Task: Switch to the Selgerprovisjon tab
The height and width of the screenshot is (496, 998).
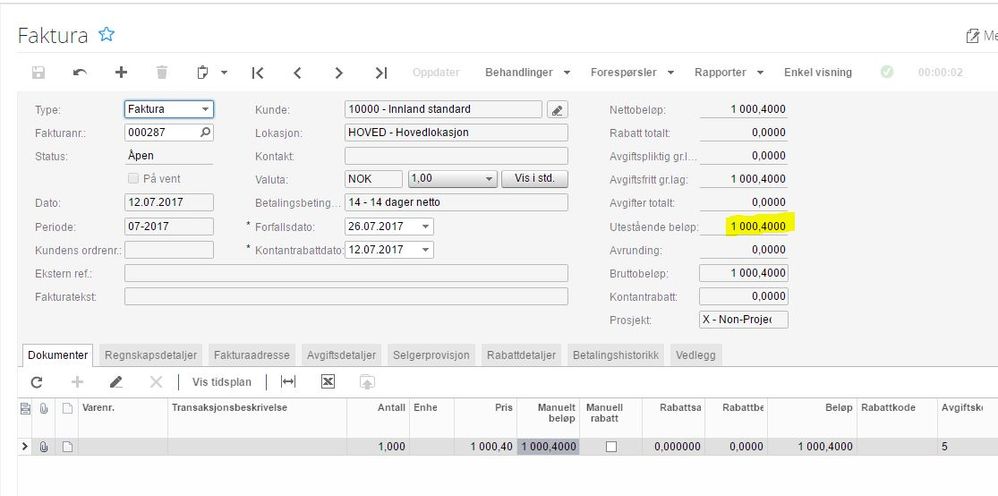Action: [432, 355]
